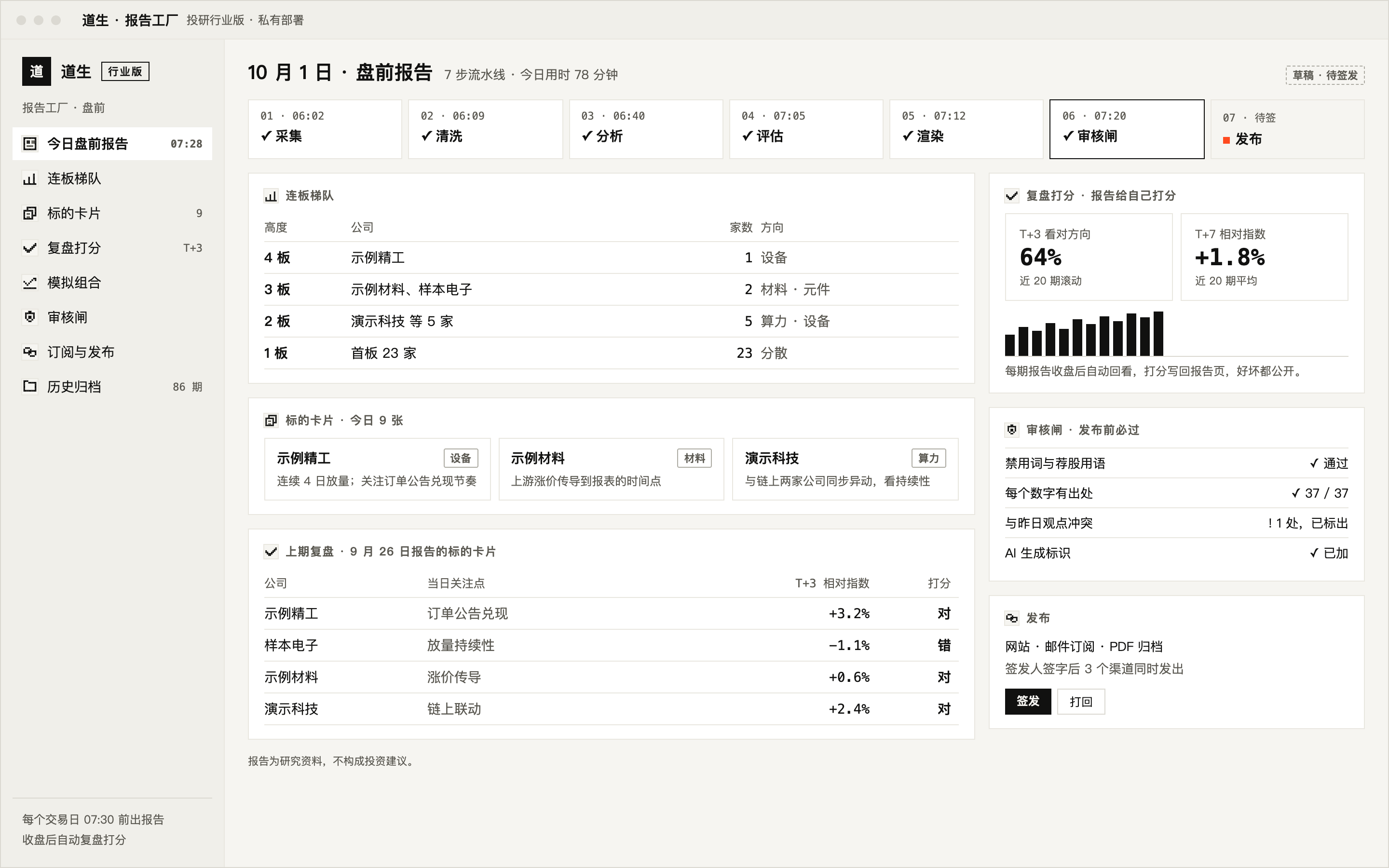Click the 审核闸 shield icon in sidebar

(x=30, y=317)
